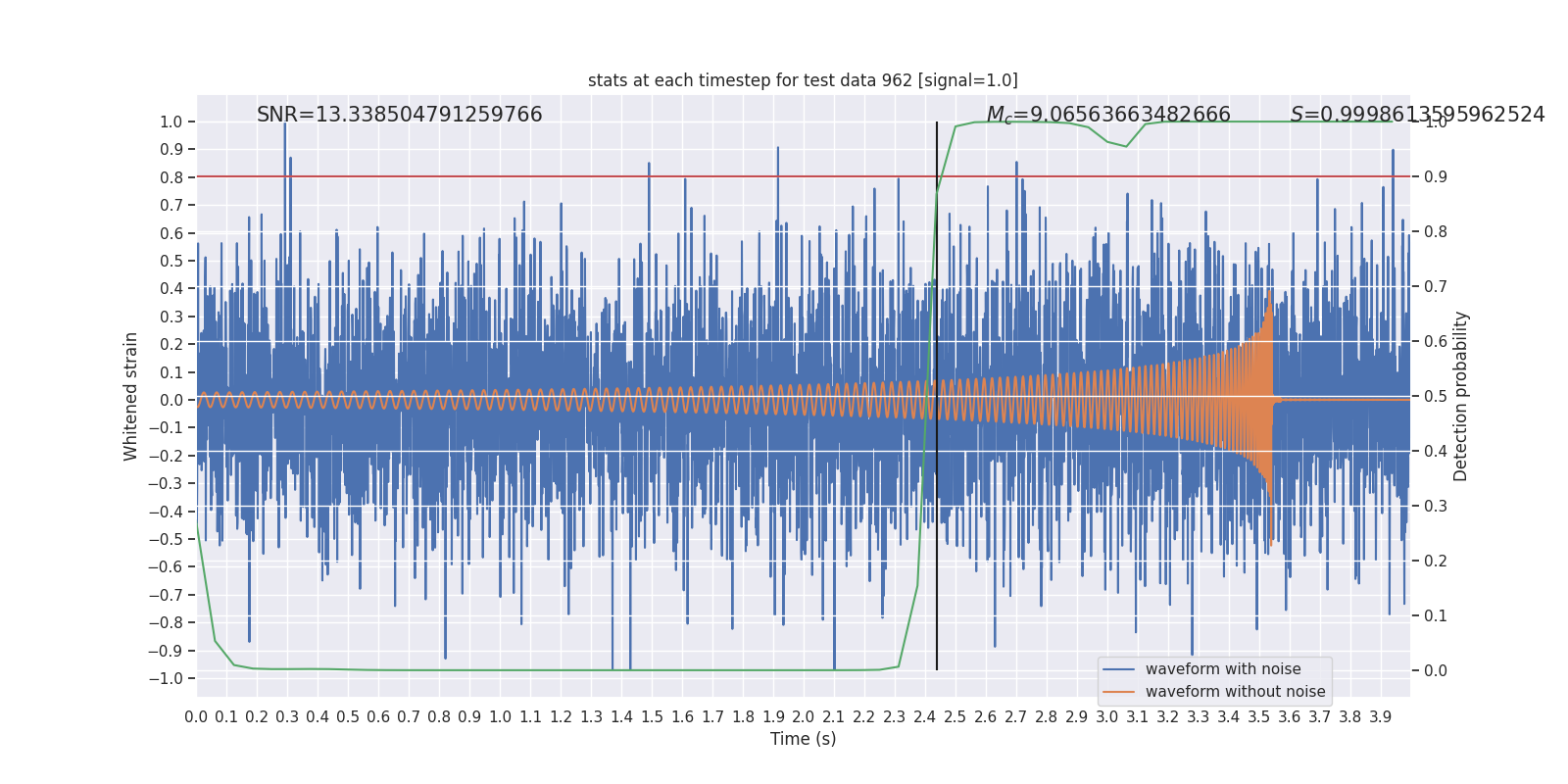Click the plot title for test data 962
This screenshot has width=1568, height=784.
coord(803,80)
